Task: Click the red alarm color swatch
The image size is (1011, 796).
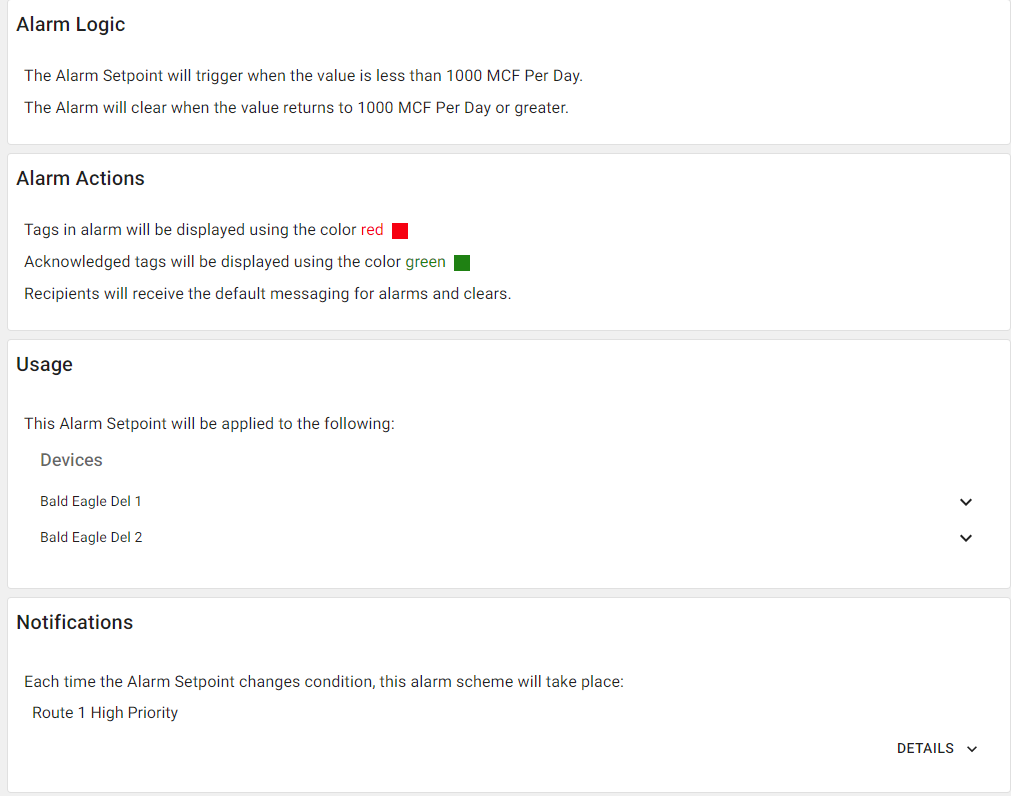Action: pyautogui.click(x=399, y=230)
